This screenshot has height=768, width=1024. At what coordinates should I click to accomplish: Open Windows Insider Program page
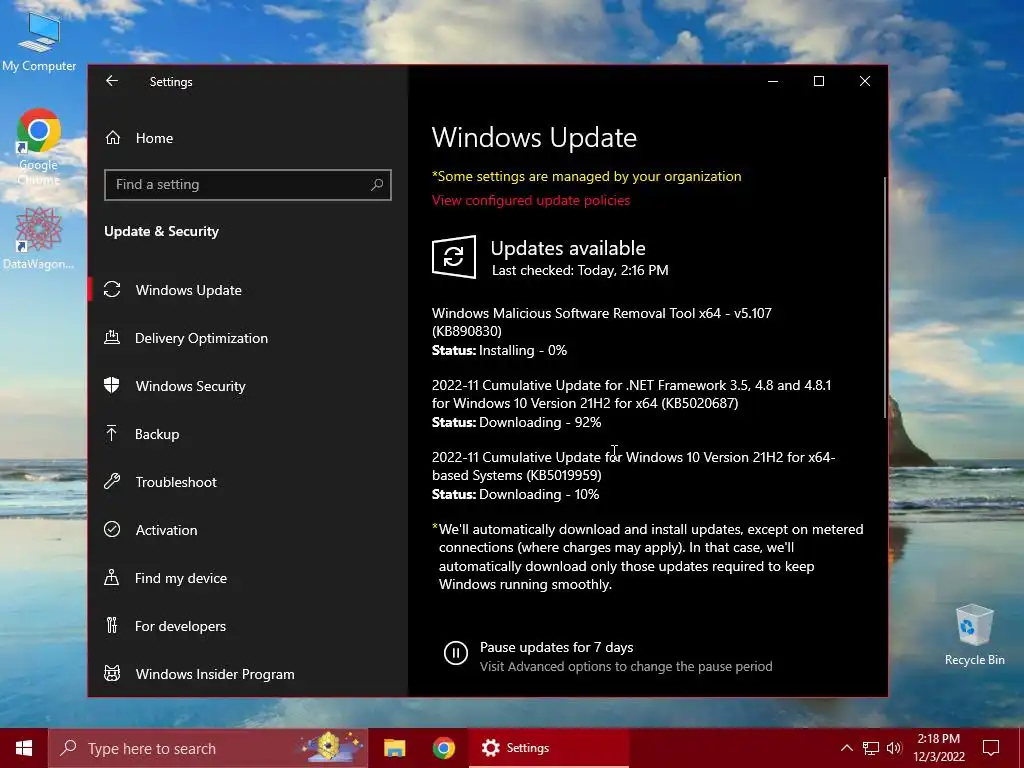click(x=248, y=673)
